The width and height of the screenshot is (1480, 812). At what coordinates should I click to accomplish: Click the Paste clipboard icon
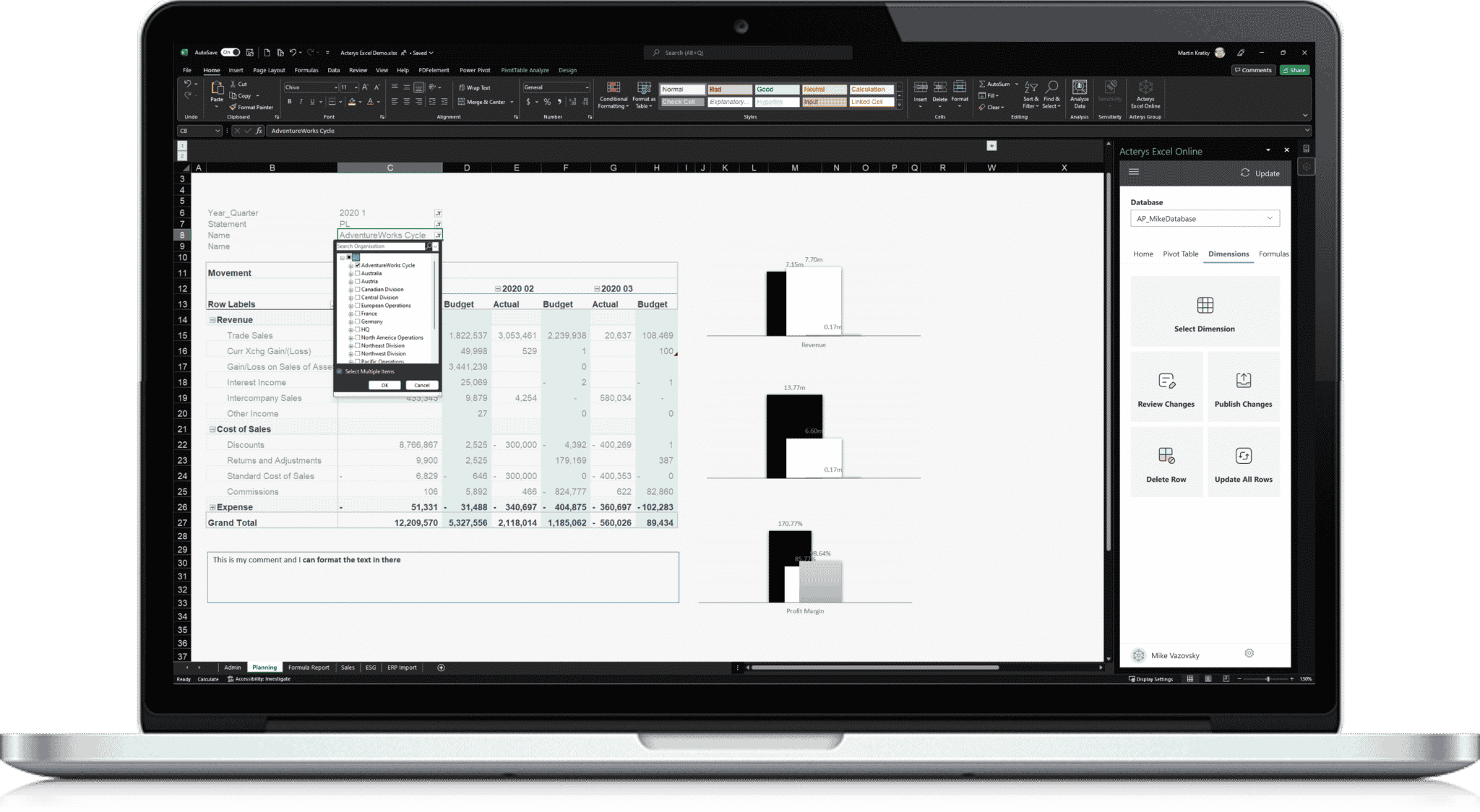click(x=217, y=88)
